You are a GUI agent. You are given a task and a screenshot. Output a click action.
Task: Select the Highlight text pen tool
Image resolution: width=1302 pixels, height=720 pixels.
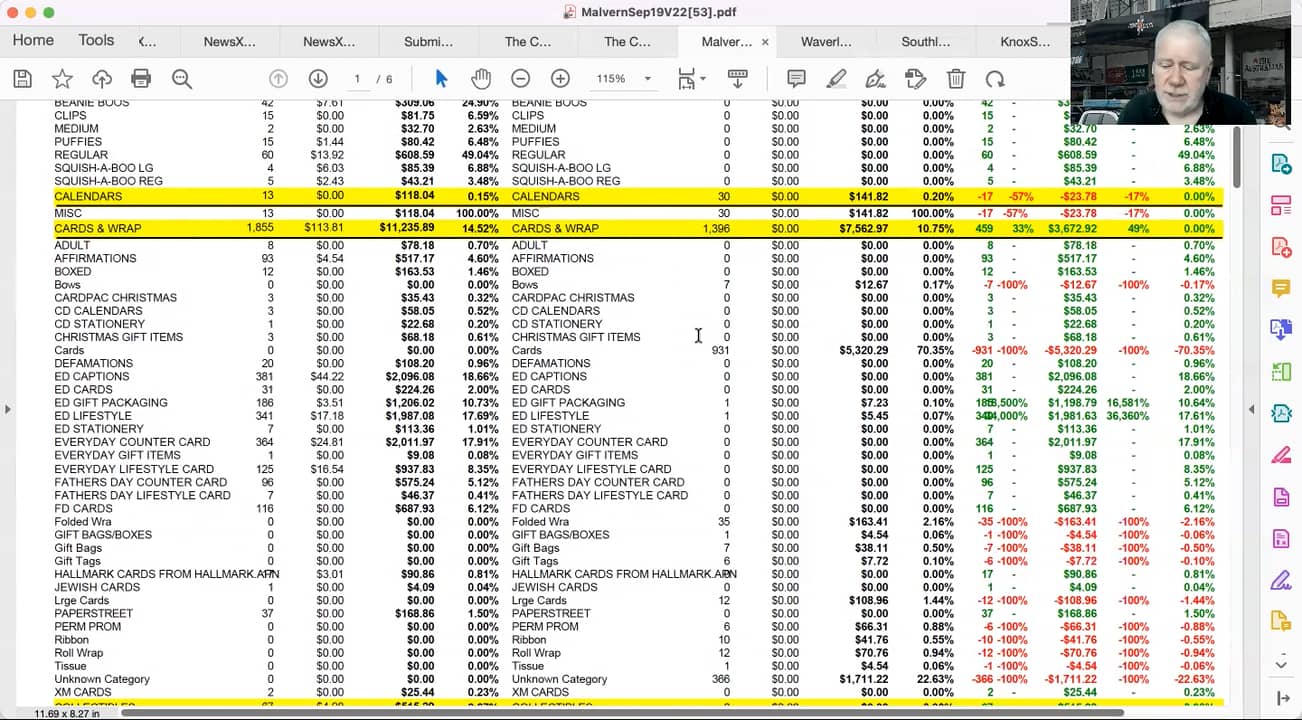tap(836, 79)
